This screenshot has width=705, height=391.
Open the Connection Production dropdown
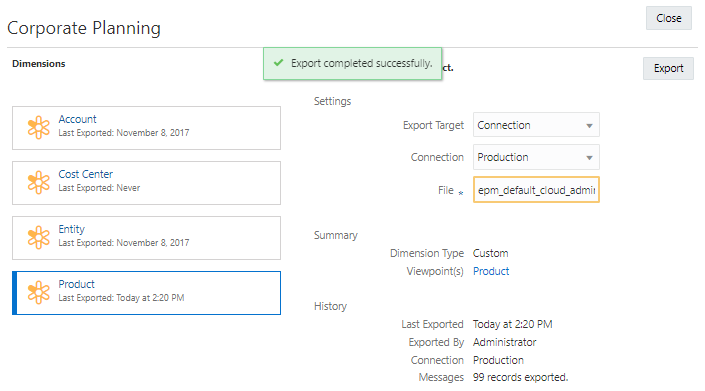[x=536, y=157]
